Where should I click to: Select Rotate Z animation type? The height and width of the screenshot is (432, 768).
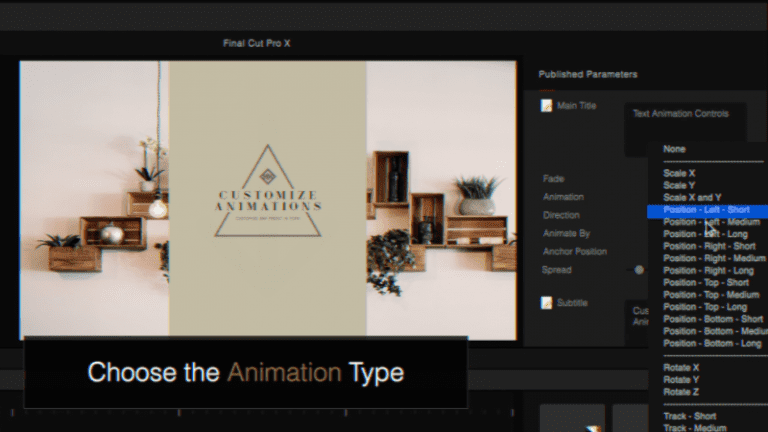tap(681, 392)
